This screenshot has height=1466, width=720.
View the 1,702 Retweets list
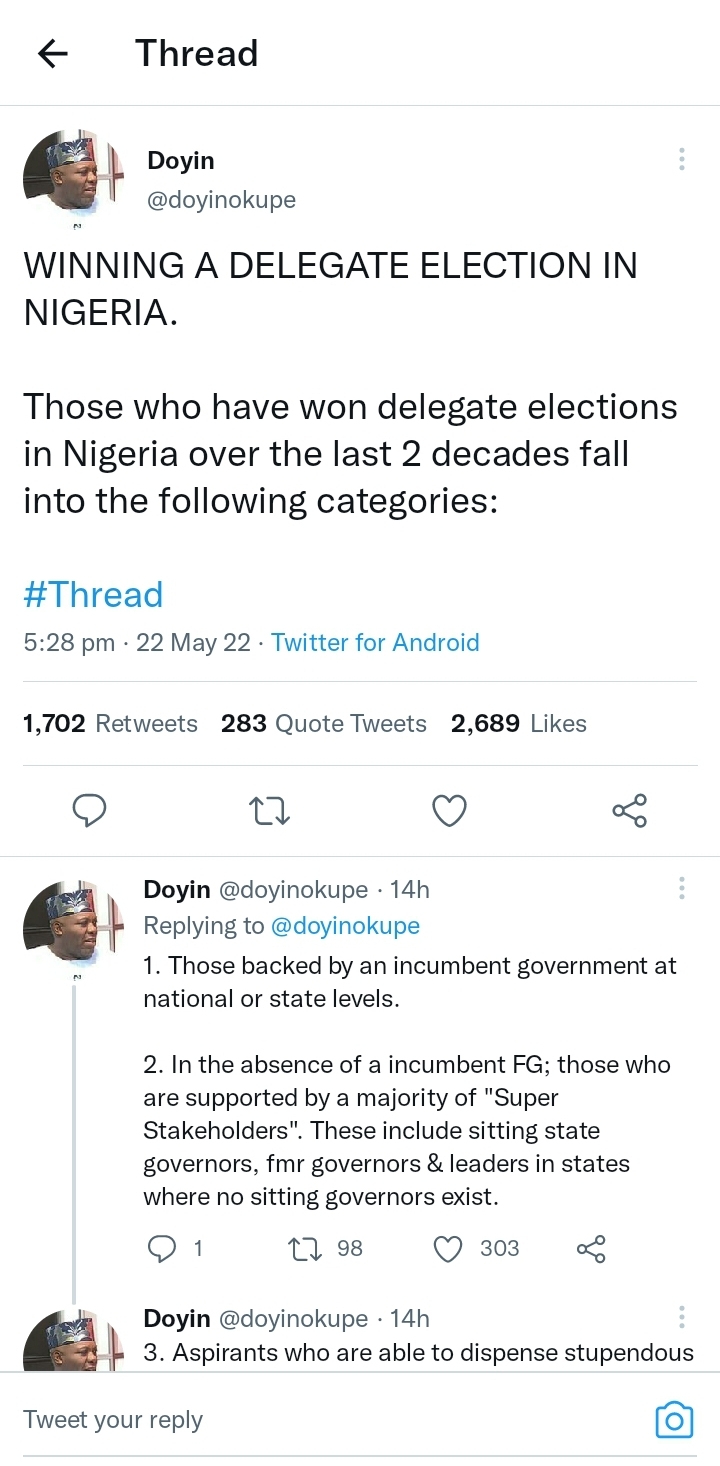click(x=110, y=724)
